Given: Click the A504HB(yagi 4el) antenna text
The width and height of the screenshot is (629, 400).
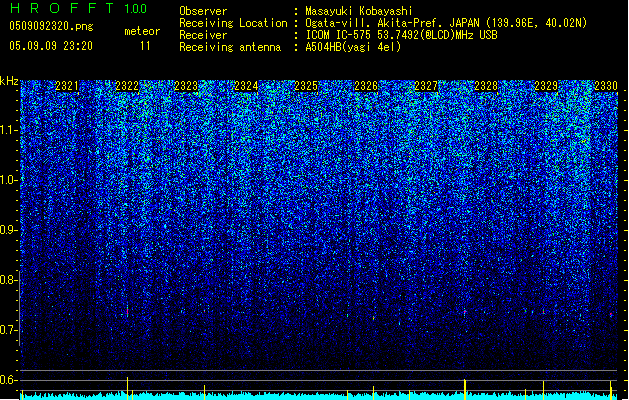Looking at the screenshot, I should click(353, 47).
